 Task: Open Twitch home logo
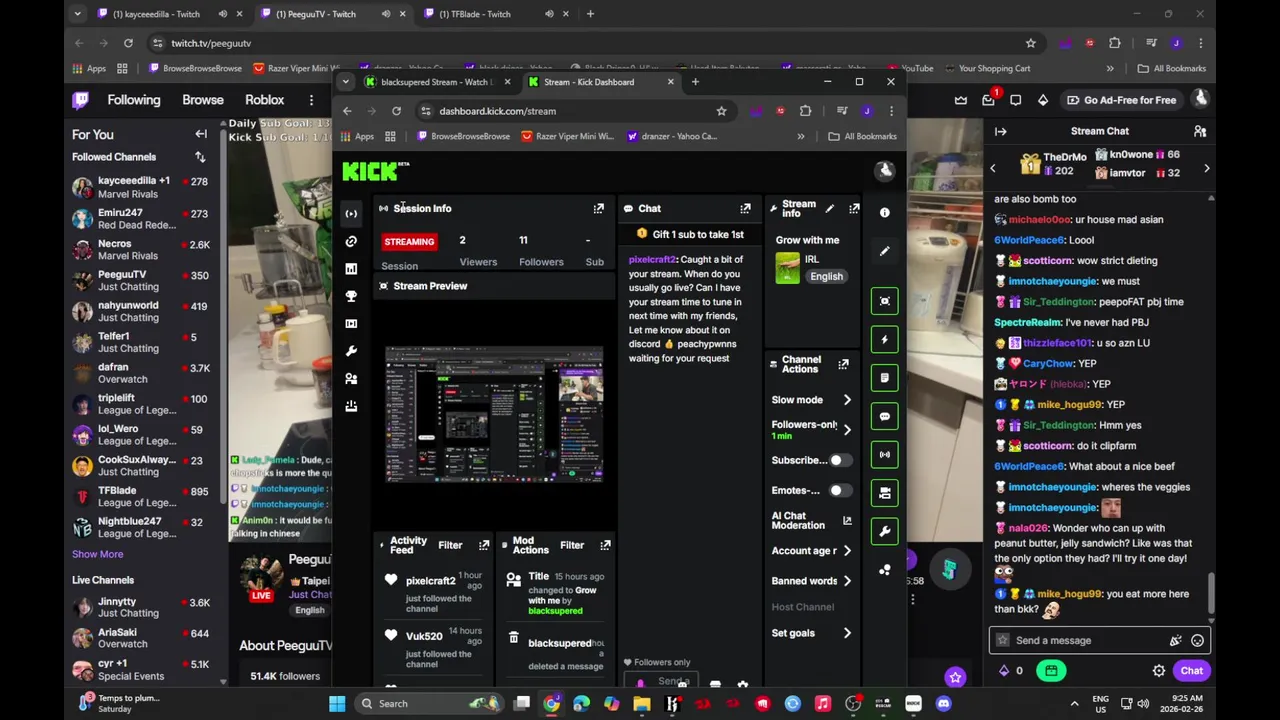pos(81,100)
